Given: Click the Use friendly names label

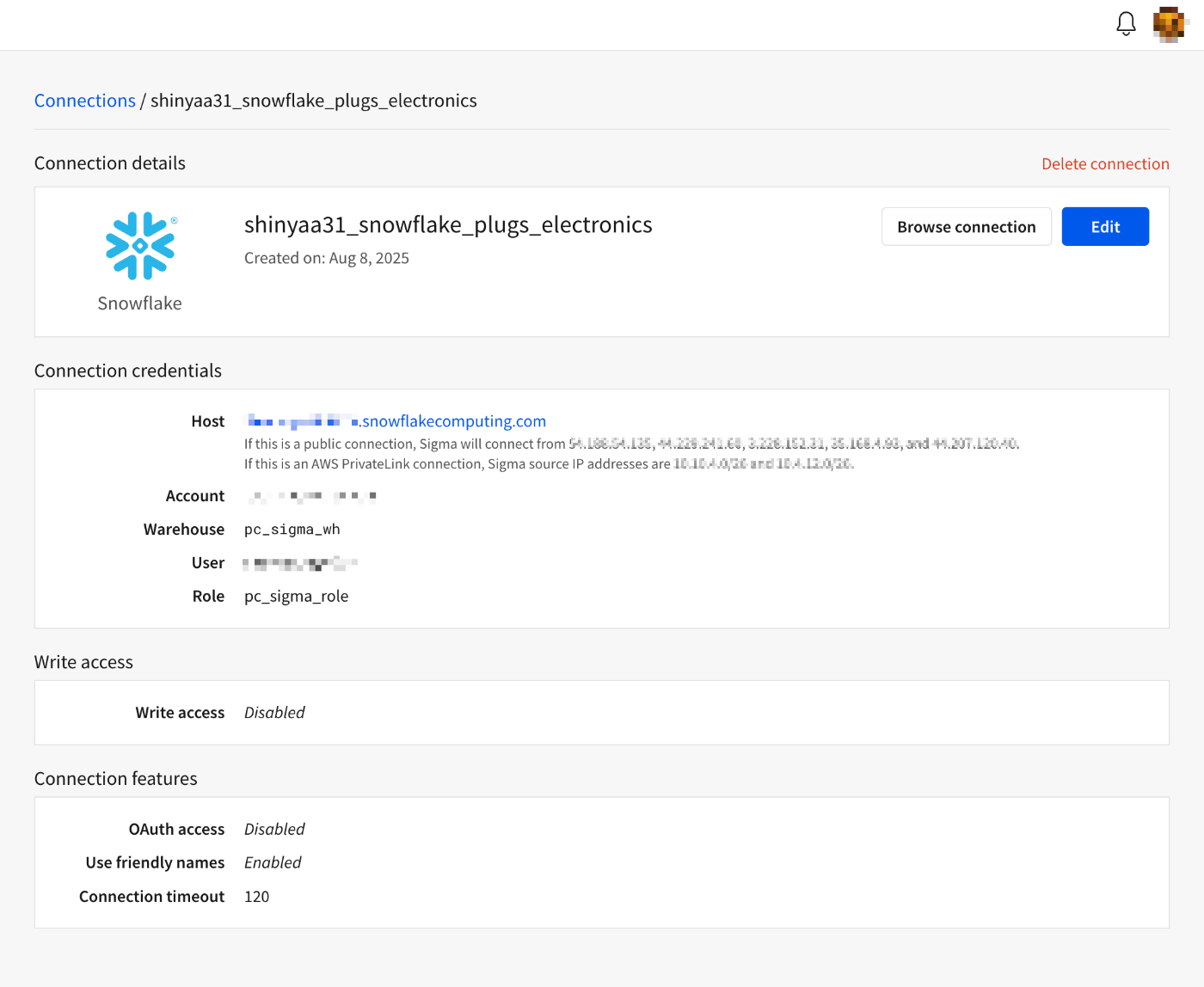Looking at the screenshot, I should (x=155, y=863).
